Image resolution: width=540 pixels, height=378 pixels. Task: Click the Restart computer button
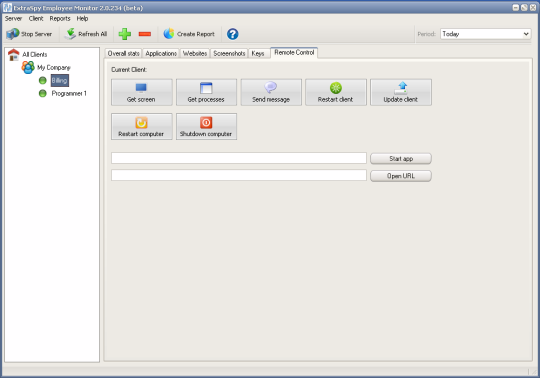(x=142, y=126)
